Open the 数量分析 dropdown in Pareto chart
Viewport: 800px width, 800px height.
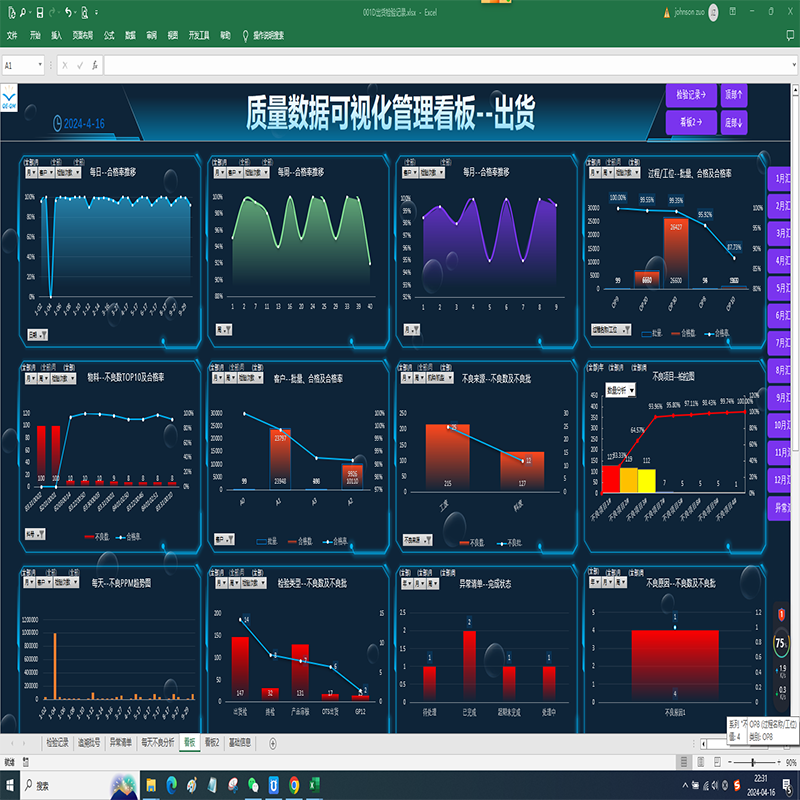click(620, 390)
